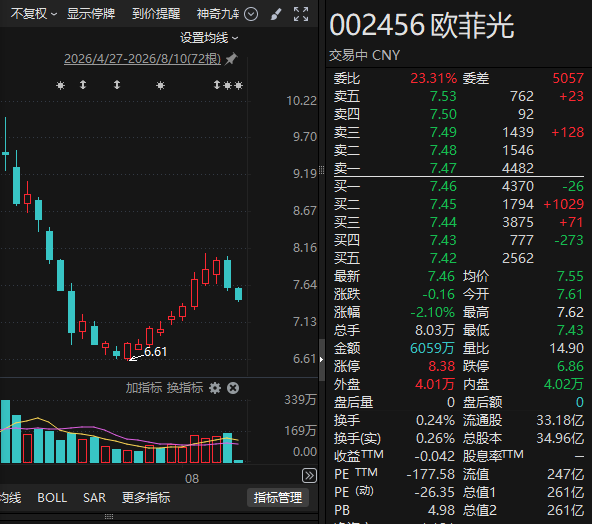Click 买三 price 7.44
This screenshot has height=524, width=592.
point(443,222)
